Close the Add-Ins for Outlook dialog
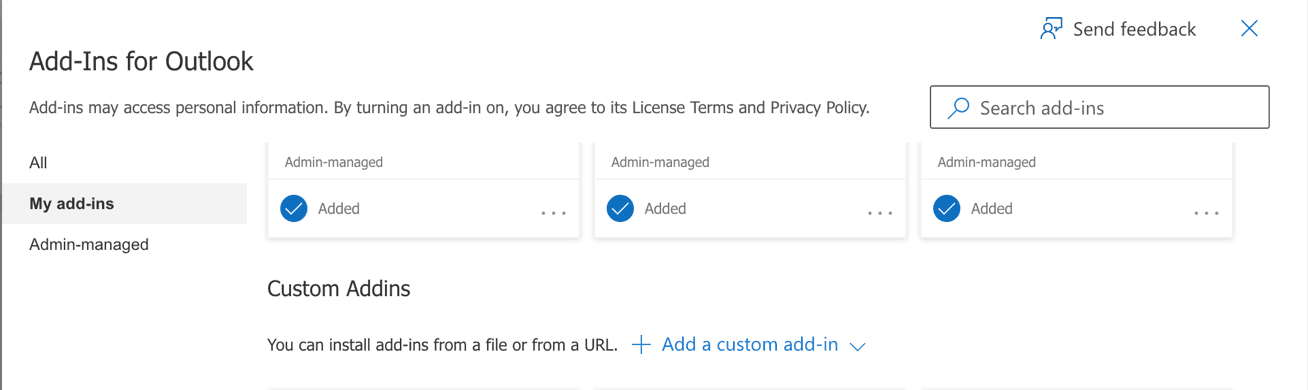Image resolution: width=1308 pixels, height=390 pixels. (x=1249, y=28)
